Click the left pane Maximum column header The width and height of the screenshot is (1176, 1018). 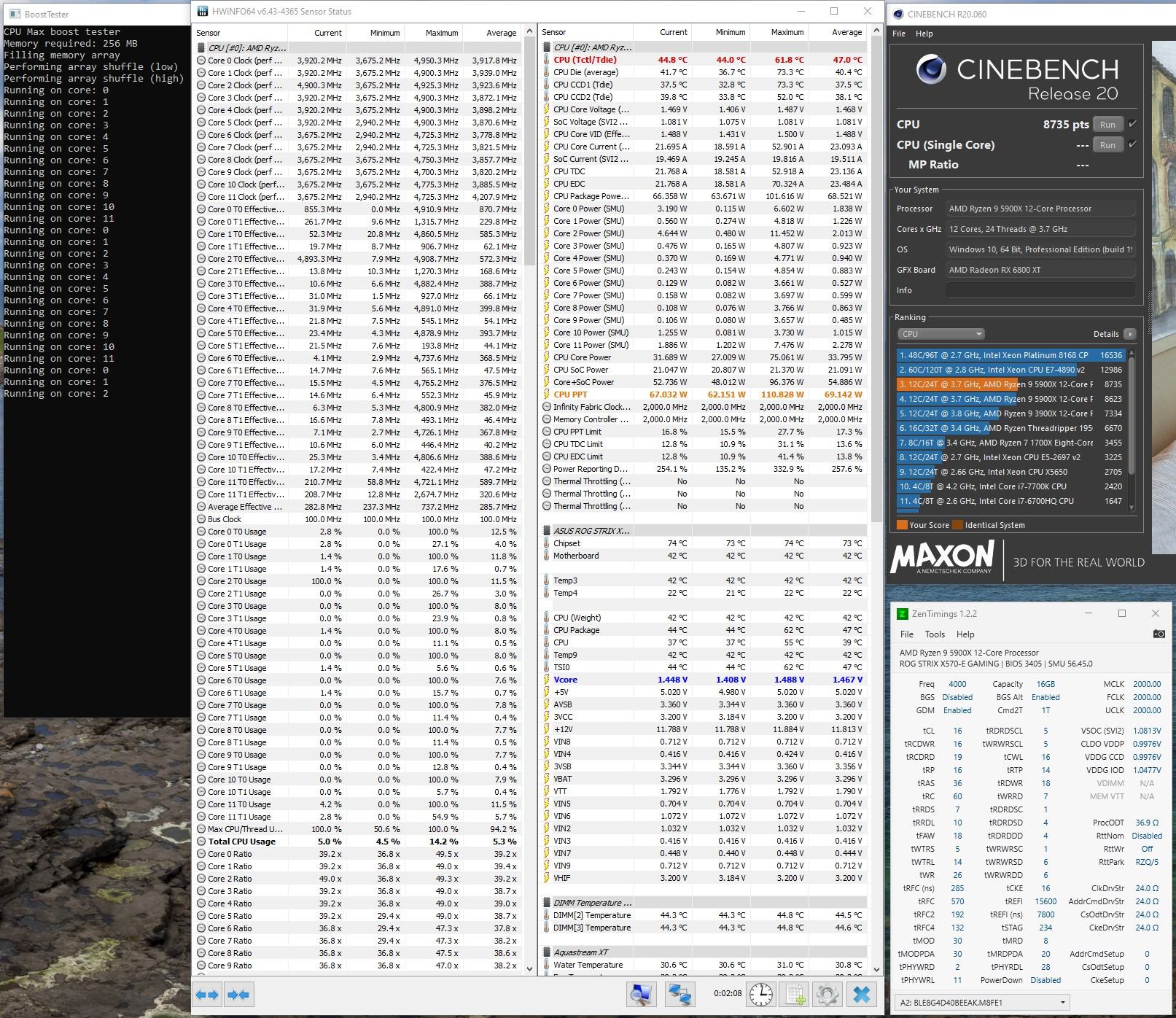point(434,33)
